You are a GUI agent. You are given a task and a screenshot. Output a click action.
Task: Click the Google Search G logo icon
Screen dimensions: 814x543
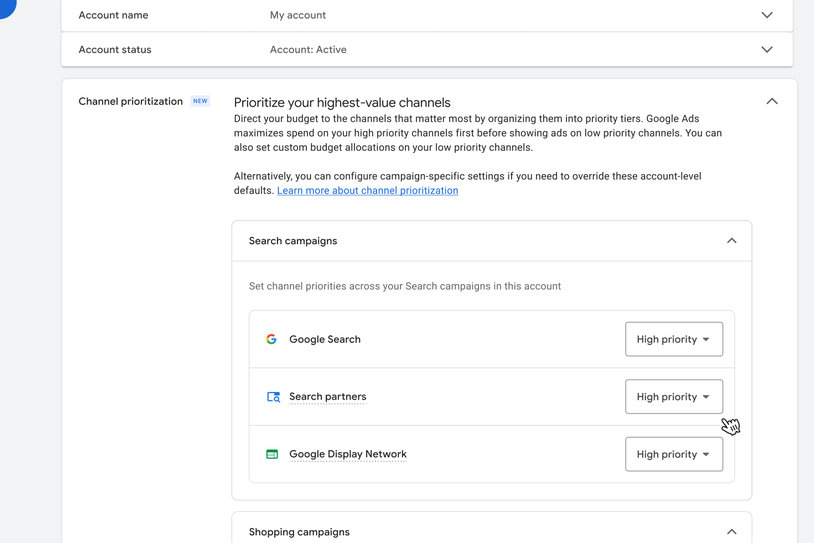point(271,339)
